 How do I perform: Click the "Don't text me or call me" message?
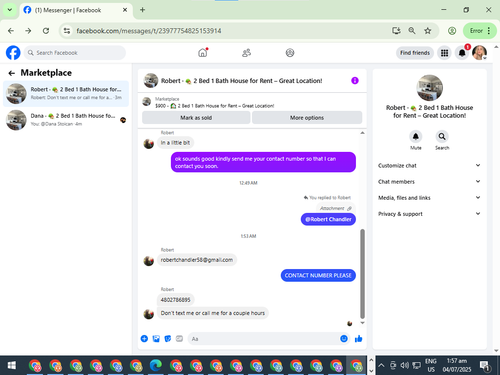pos(213,313)
